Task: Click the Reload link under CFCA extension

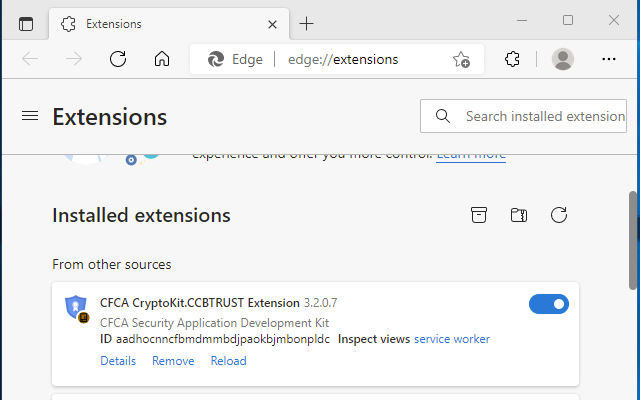Action: pyautogui.click(x=228, y=361)
